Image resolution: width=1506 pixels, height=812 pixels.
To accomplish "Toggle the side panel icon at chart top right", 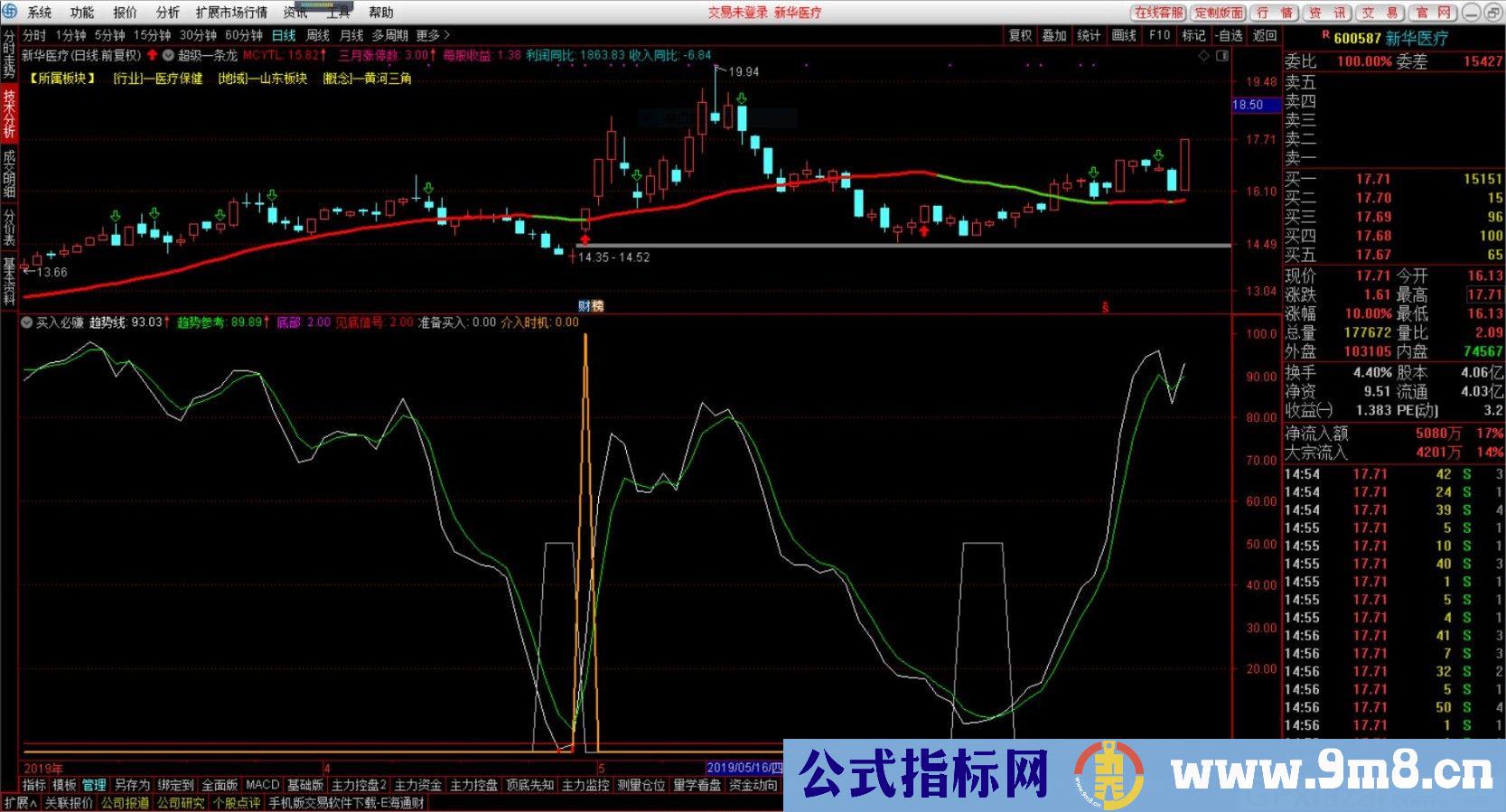I will click(x=1222, y=56).
